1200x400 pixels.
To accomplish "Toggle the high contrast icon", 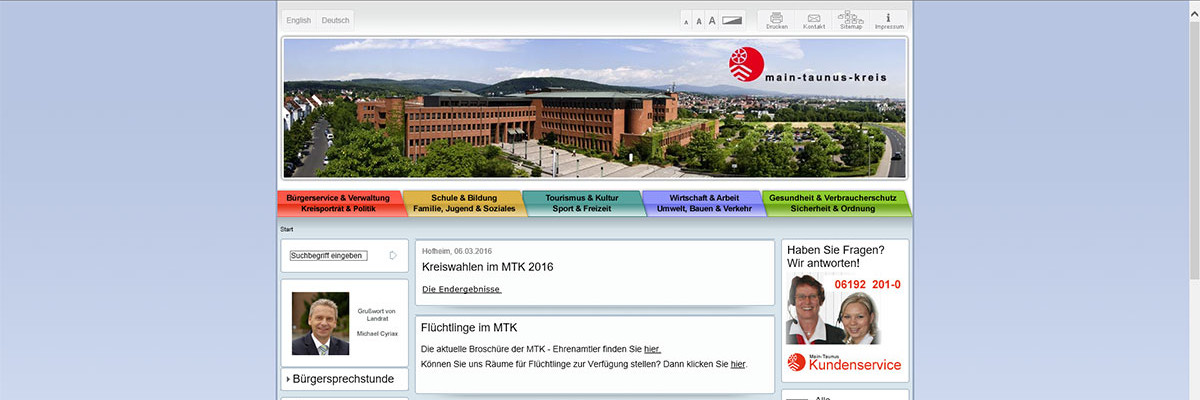I will pos(733,20).
